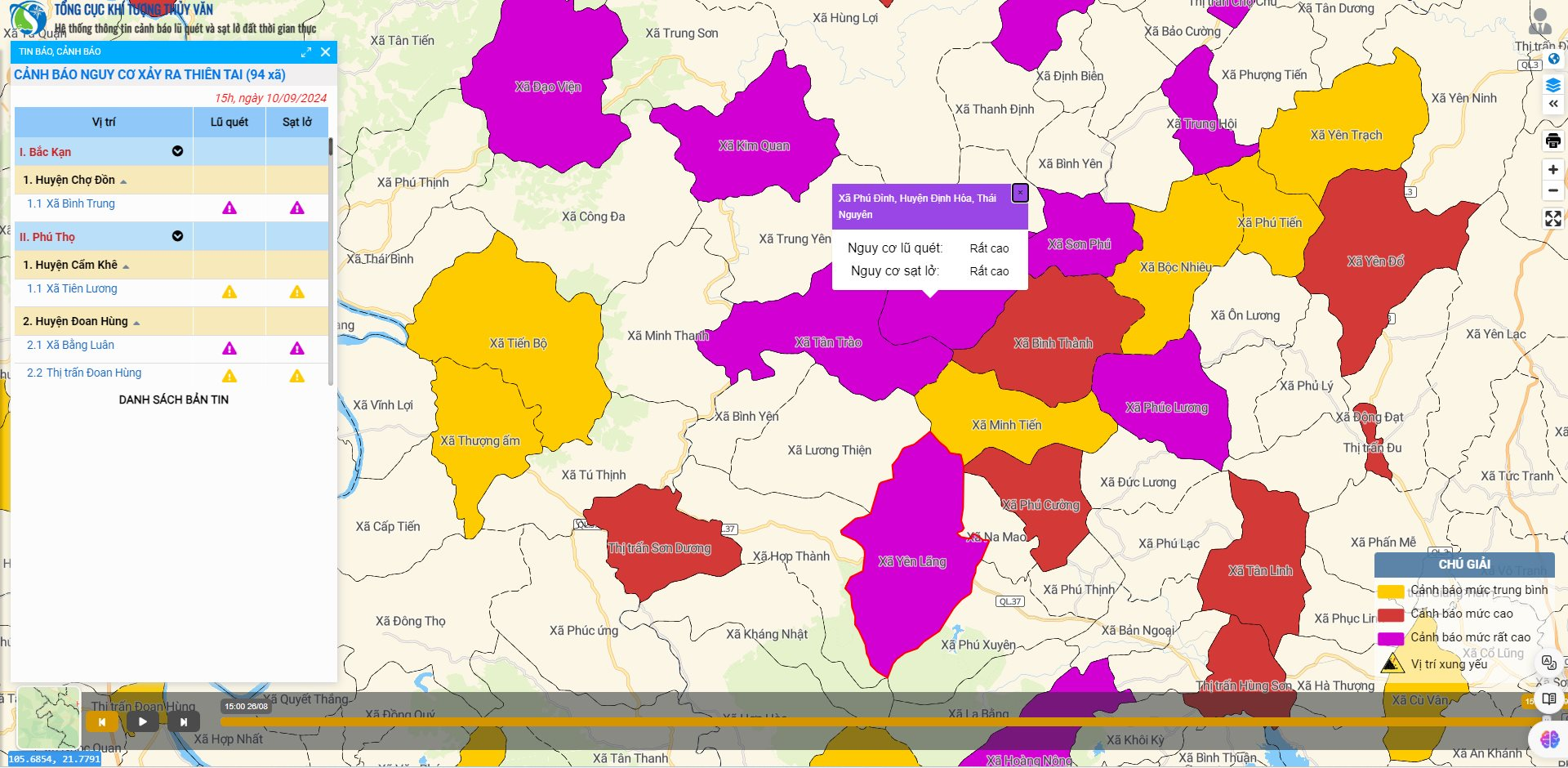Switch map to fullscreen view
Image resolution: width=1568 pixels, height=768 pixels.
point(1552,218)
